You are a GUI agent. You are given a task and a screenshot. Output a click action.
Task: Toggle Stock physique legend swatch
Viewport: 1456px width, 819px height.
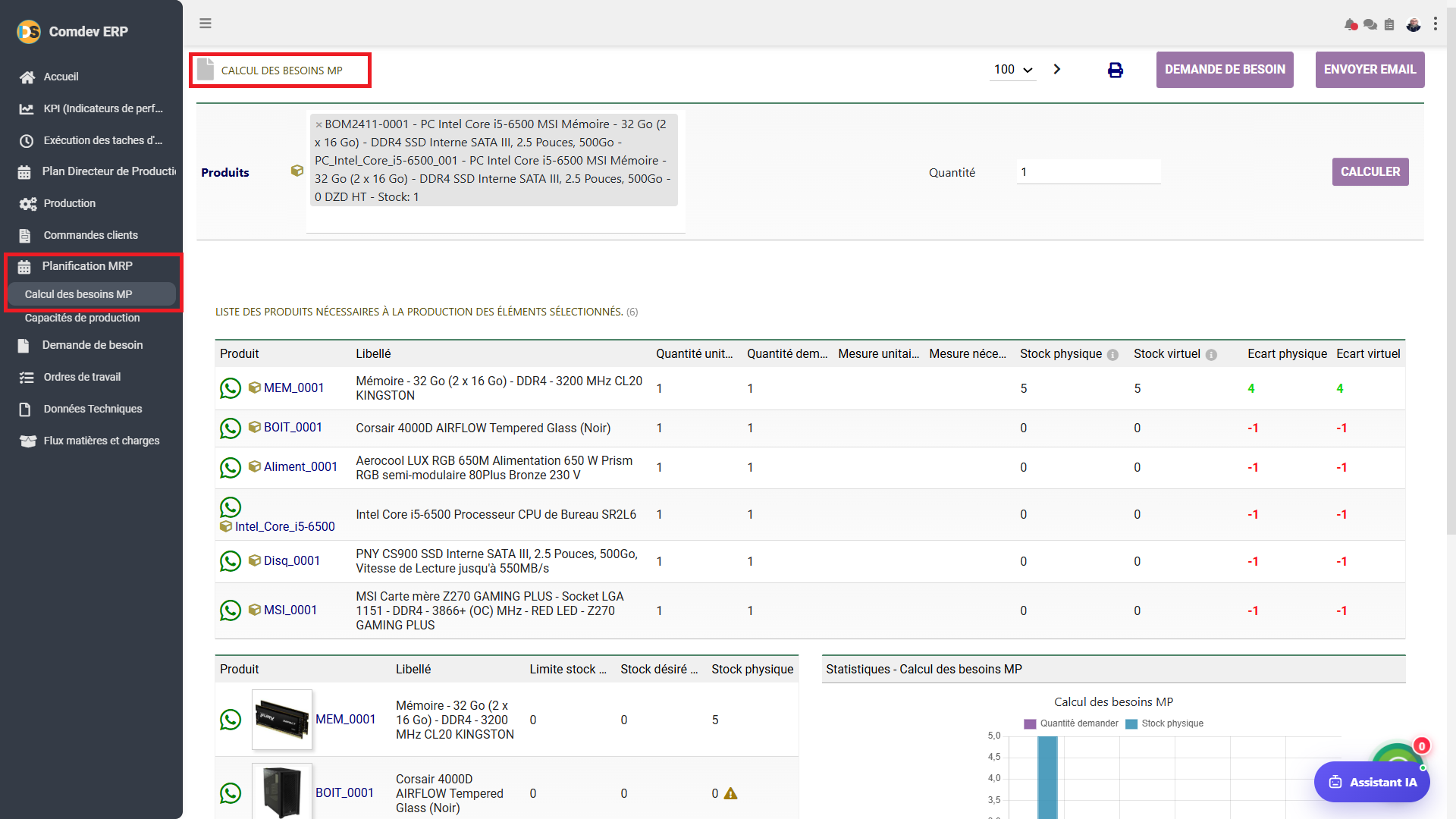click(x=1131, y=724)
